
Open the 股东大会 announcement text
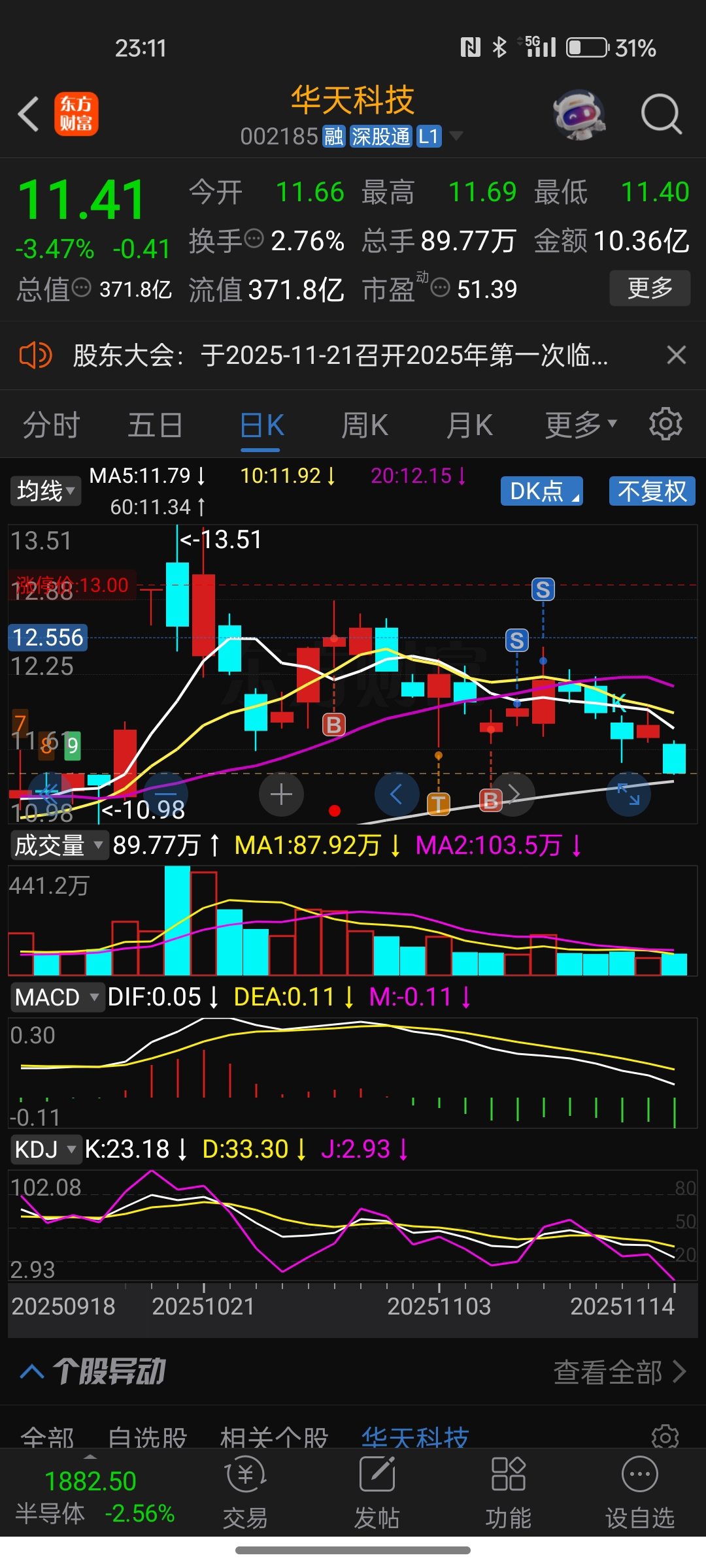(341, 355)
